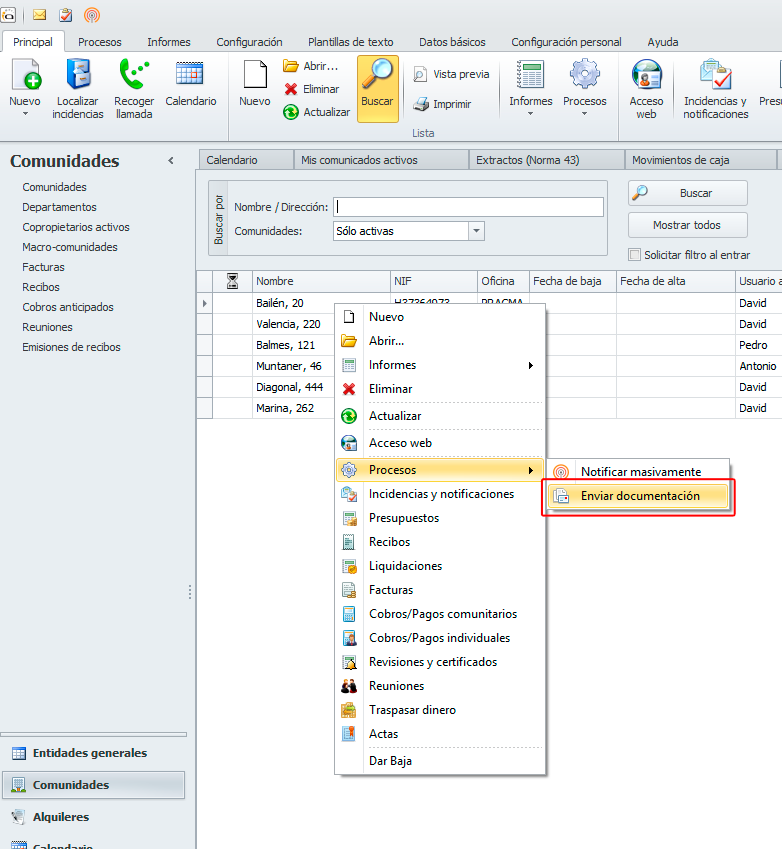This screenshot has width=782, height=849.
Task: Choose Presupuestos in context menu
Action: 440,518
